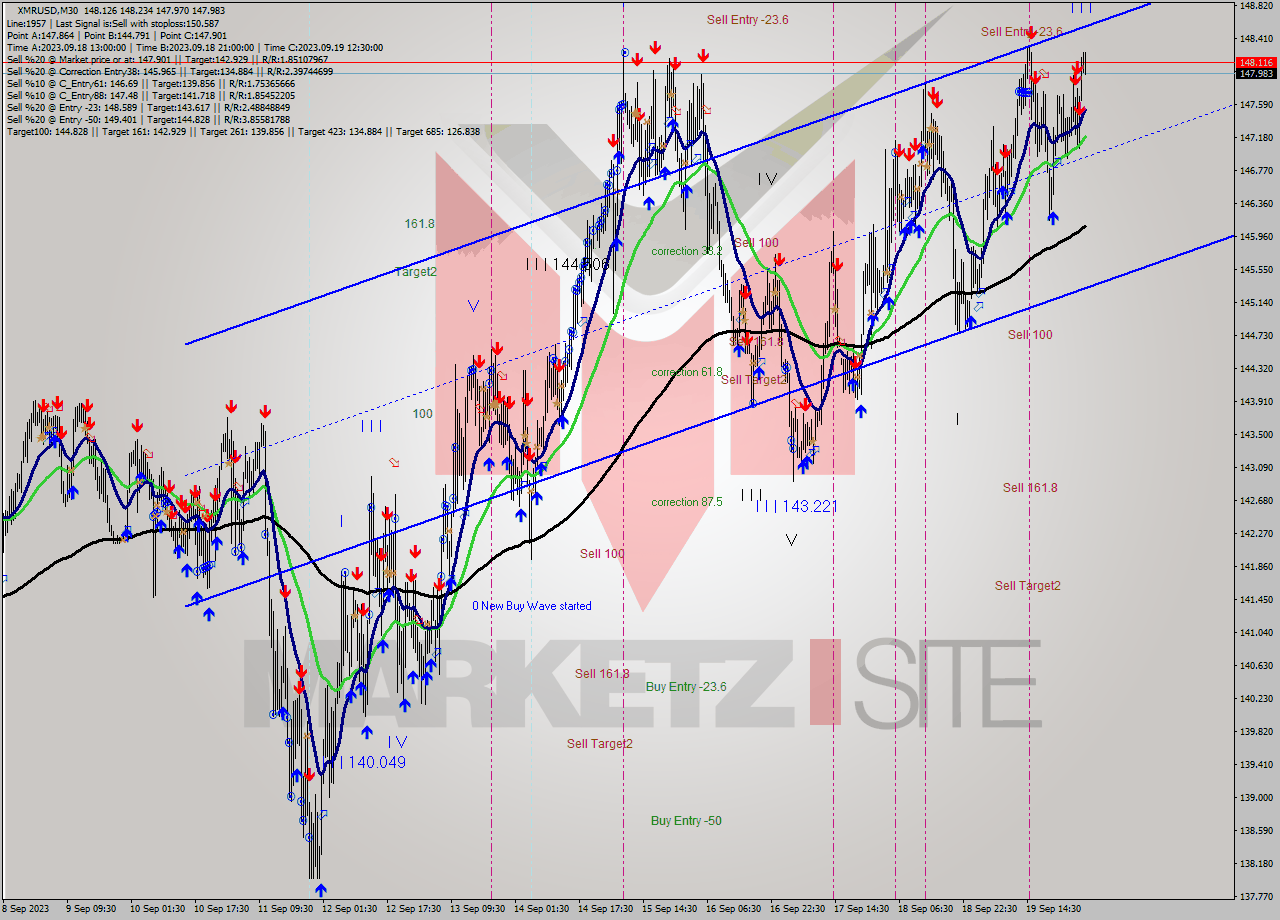This screenshot has height=920, width=1280.
Task: Select the 'Entry -23: 148.589' line
Action: (147, 107)
